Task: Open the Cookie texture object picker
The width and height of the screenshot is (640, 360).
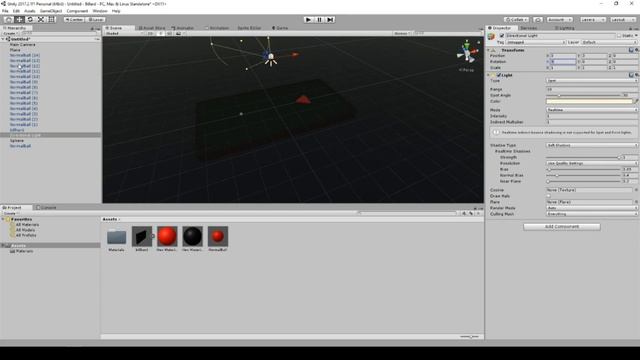Action: (x=636, y=190)
